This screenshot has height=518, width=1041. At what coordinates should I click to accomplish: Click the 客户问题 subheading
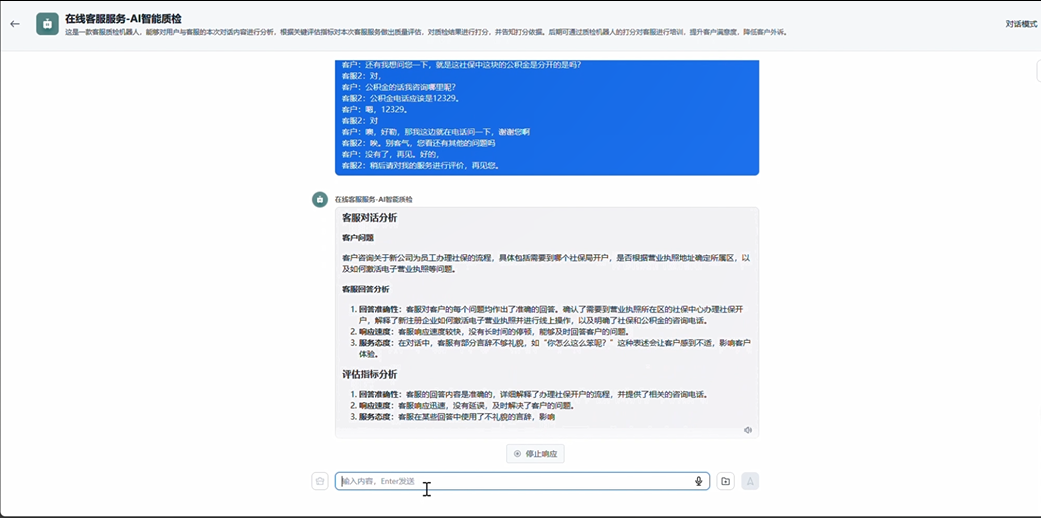[x=358, y=238]
